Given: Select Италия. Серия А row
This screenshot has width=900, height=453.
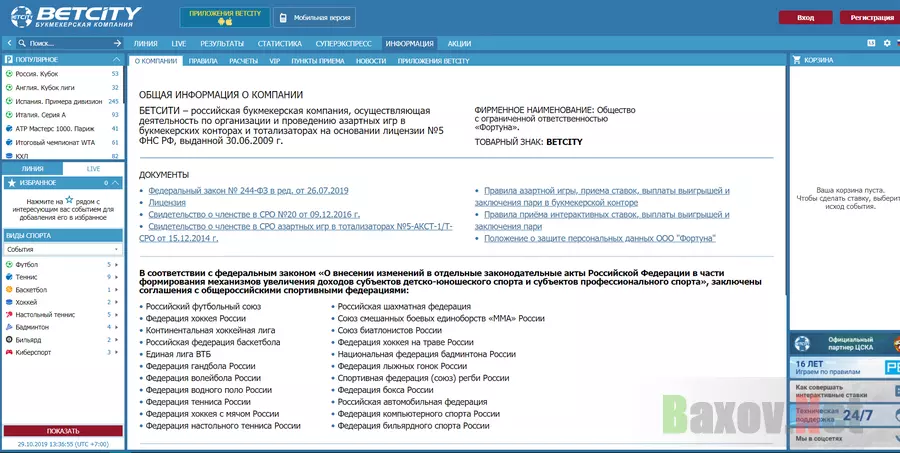Looking at the screenshot, I should (62, 115).
